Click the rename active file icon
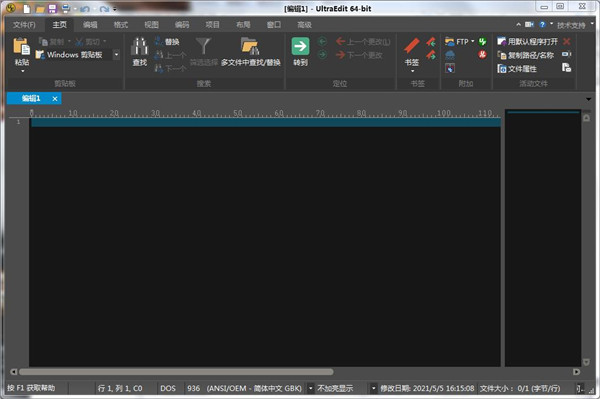The height and width of the screenshot is (399, 600). tap(567, 54)
